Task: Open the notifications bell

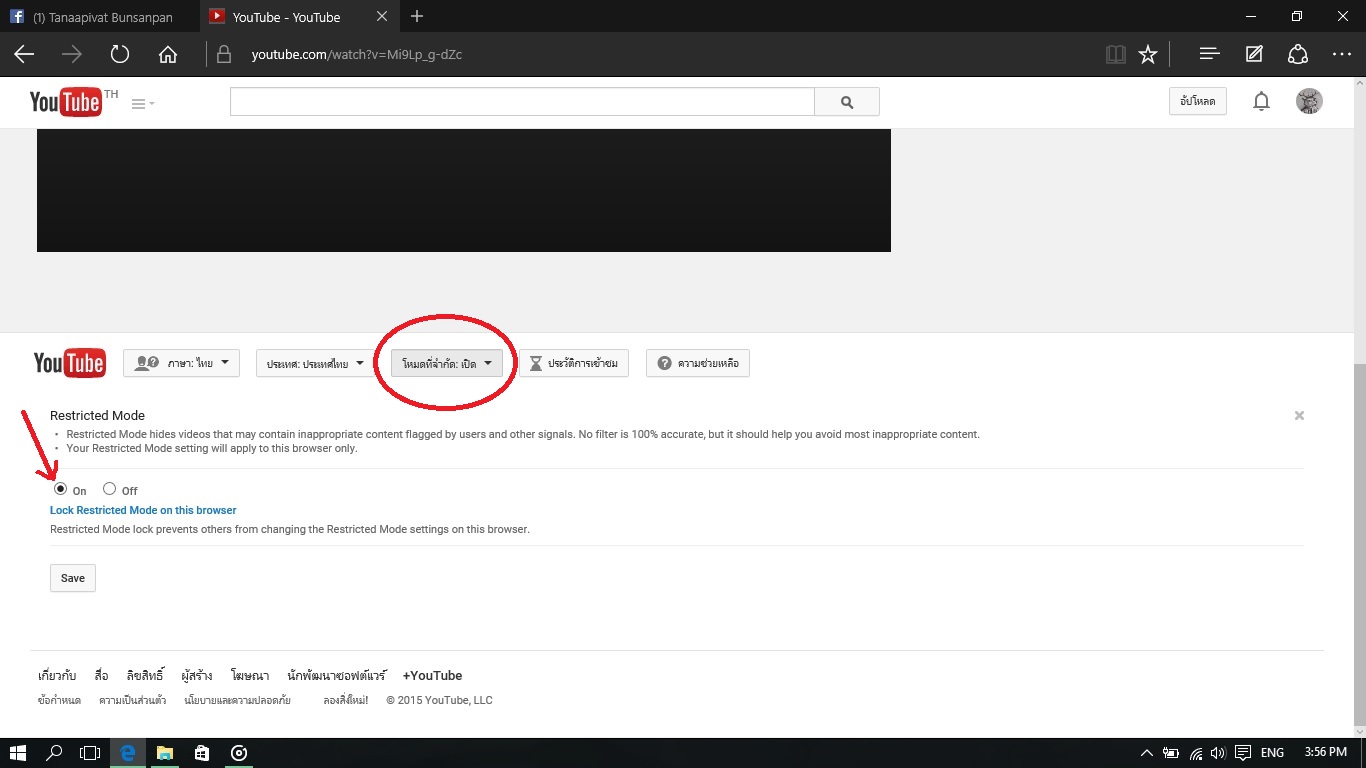Action: [1262, 101]
